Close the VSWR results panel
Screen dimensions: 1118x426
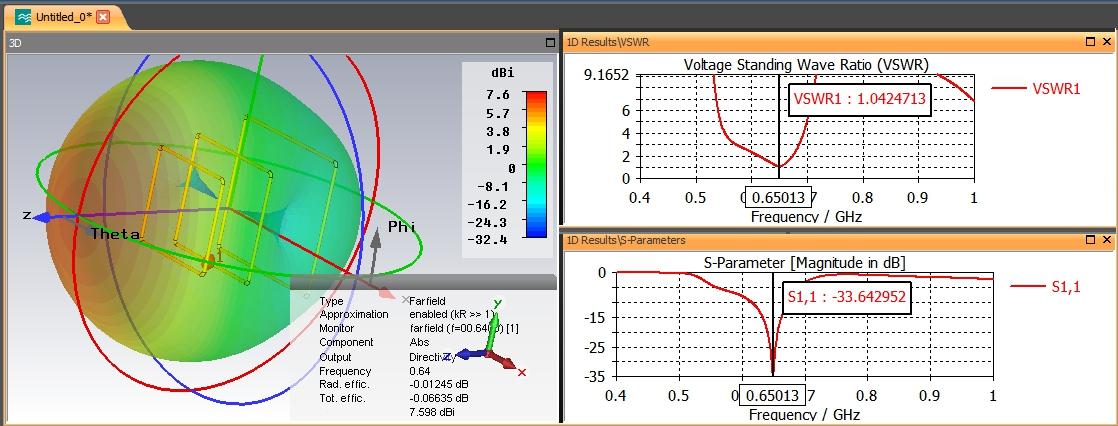coord(1107,42)
